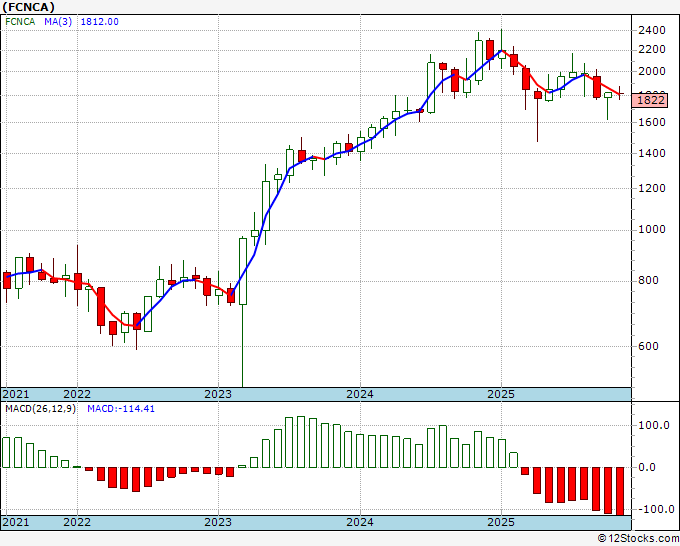
Task: Click 2022 on the price chart timeline
Action: (77, 394)
